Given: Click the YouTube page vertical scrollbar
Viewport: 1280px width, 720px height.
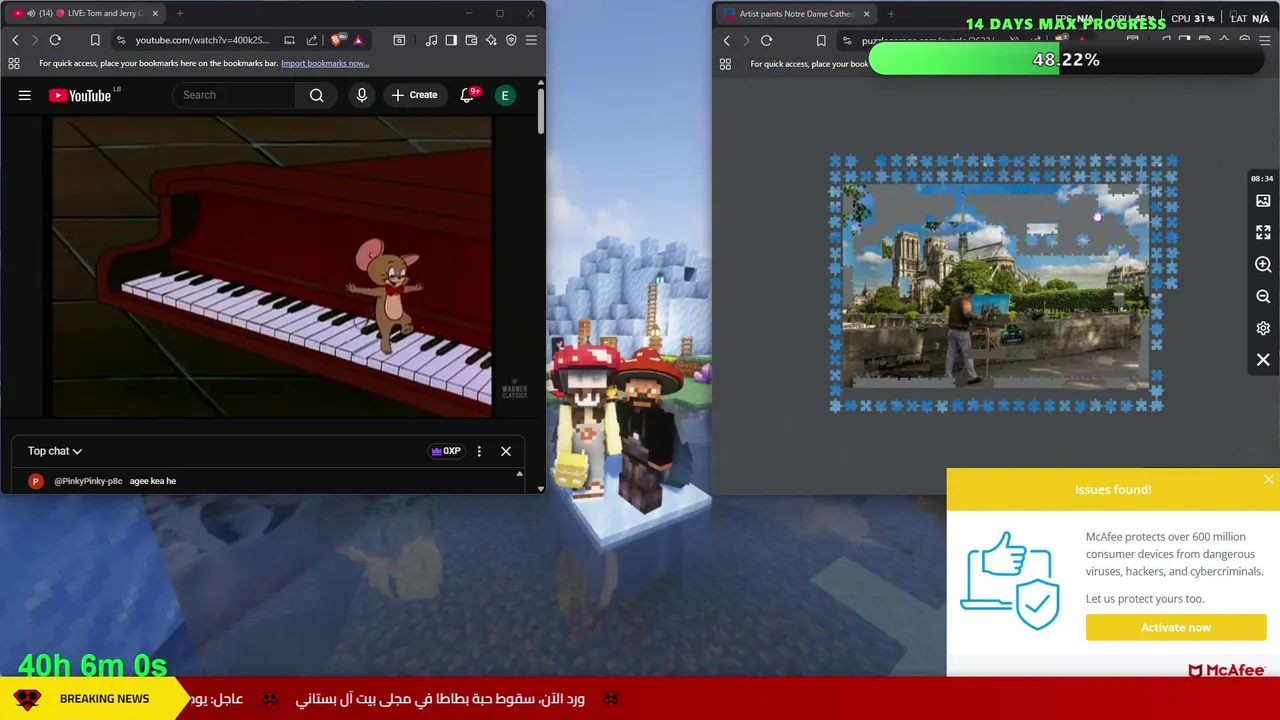Looking at the screenshot, I should click(540, 110).
